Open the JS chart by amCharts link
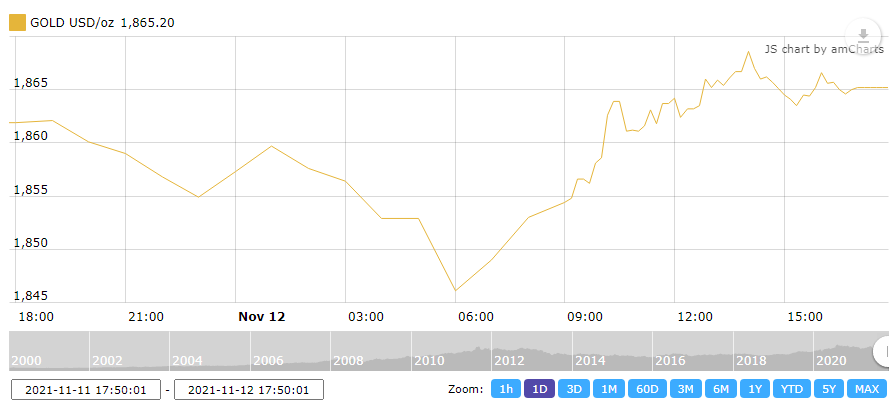This screenshot has width=894, height=409. coord(823,49)
